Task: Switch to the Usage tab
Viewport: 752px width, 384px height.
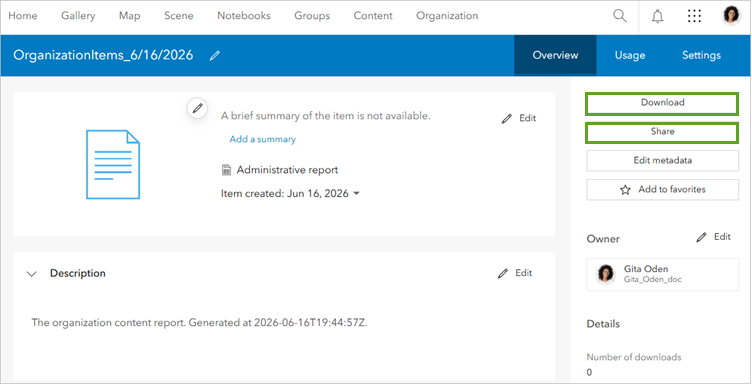Action: point(630,55)
